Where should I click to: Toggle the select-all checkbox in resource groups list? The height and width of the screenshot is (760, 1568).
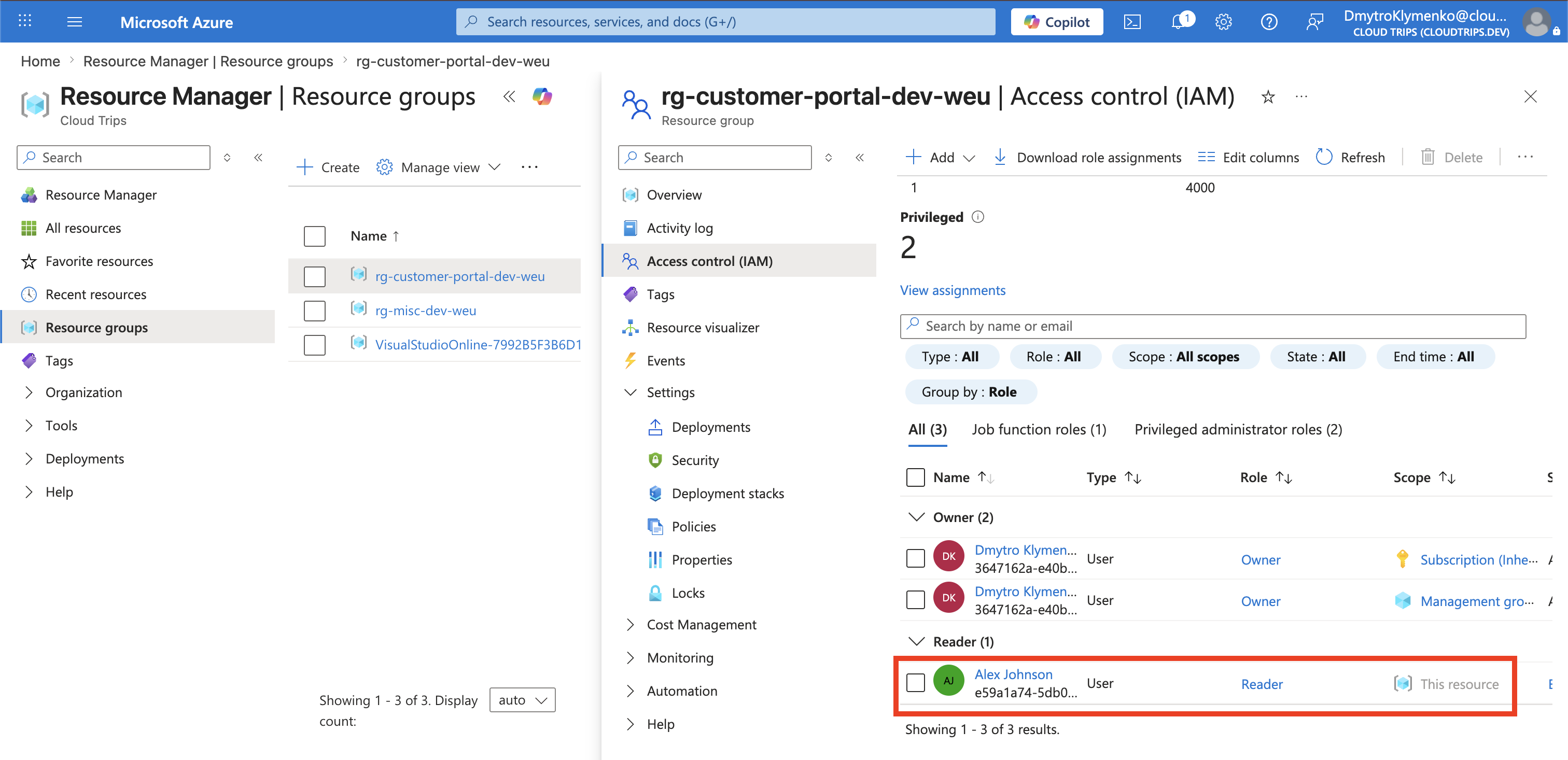pyautogui.click(x=314, y=236)
